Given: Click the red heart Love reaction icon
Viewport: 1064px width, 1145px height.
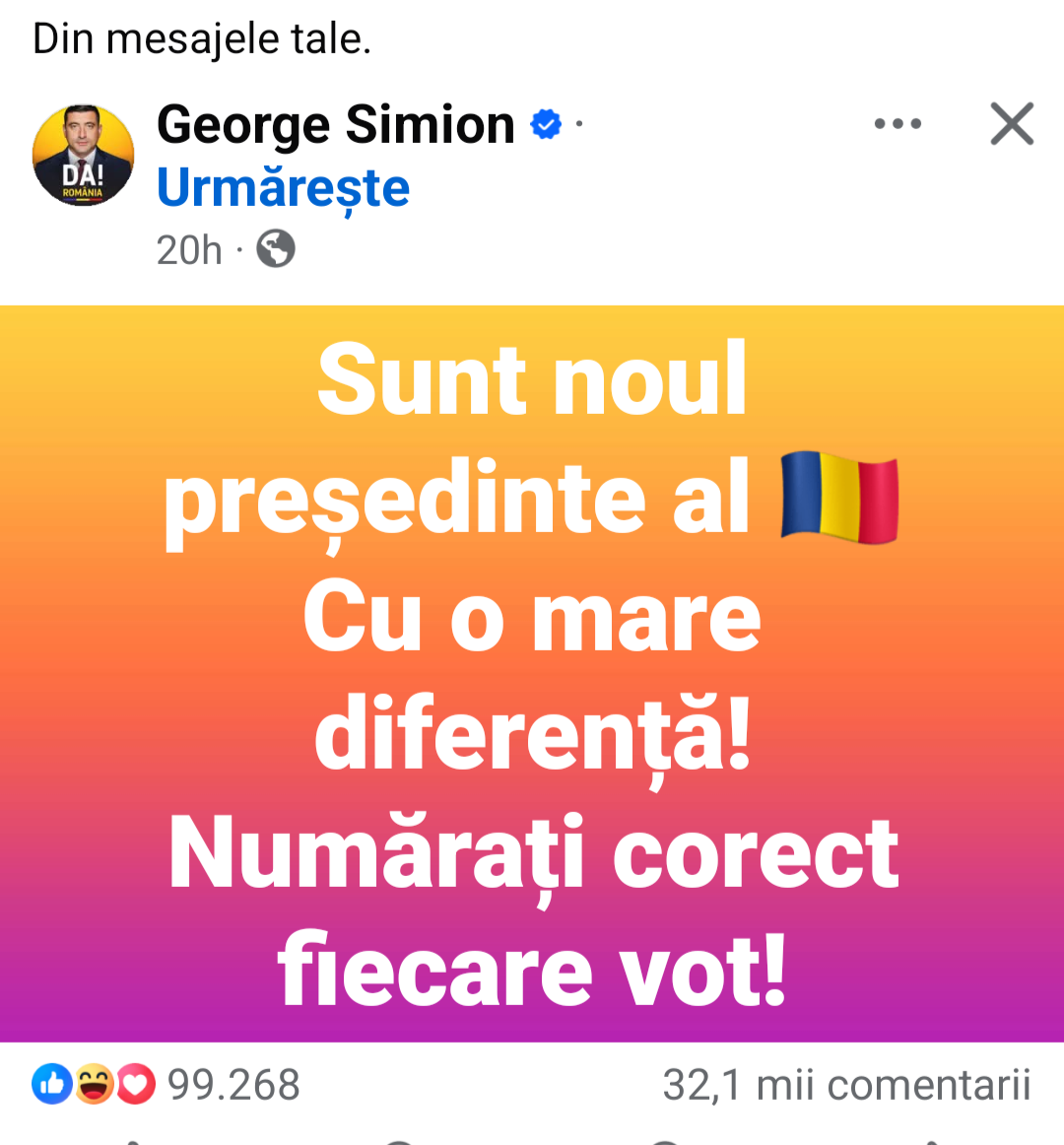Looking at the screenshot, I should click(x=136, y=1085).
